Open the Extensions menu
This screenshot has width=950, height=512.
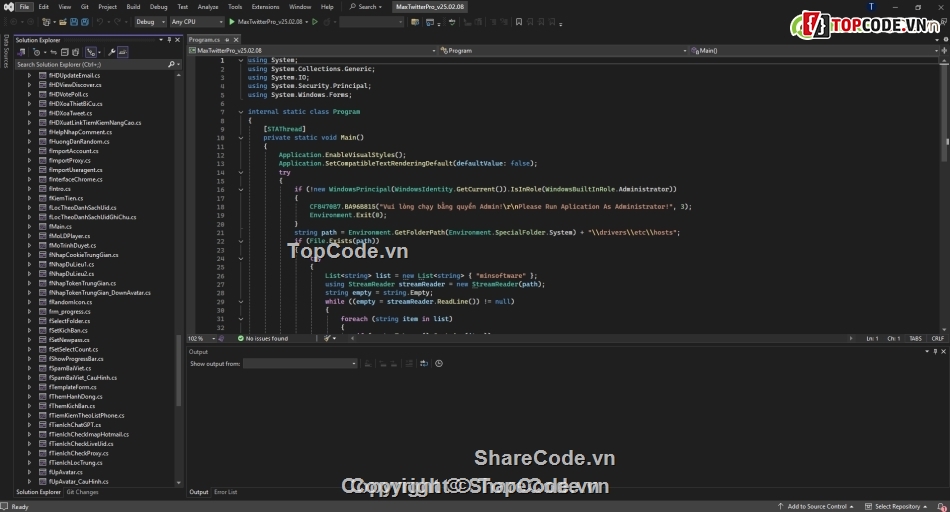click(265, 7)
